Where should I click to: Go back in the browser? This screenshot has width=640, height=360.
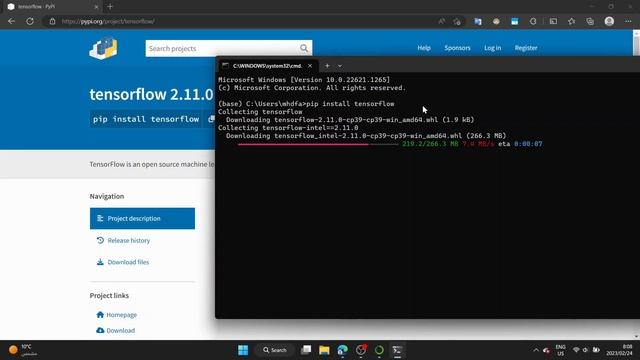click(x=11, y=21)
